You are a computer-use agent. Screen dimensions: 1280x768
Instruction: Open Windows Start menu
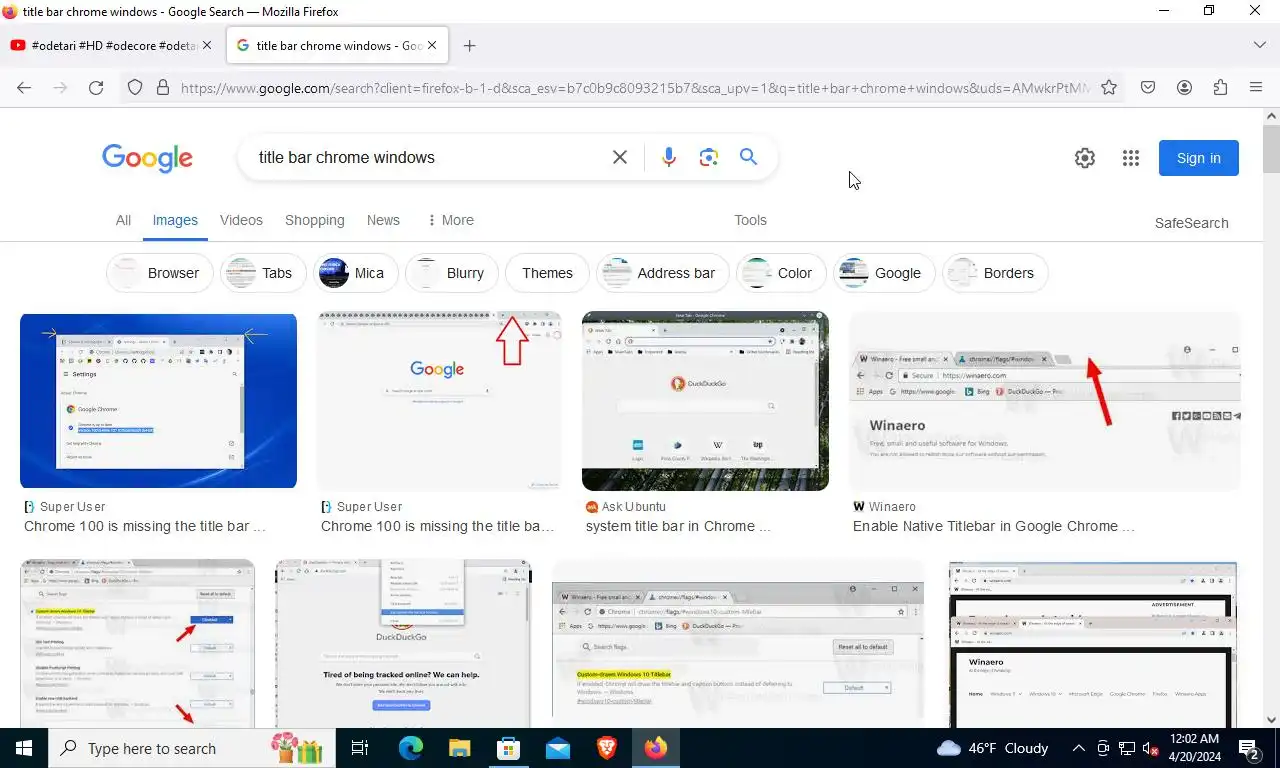[24, 748]
